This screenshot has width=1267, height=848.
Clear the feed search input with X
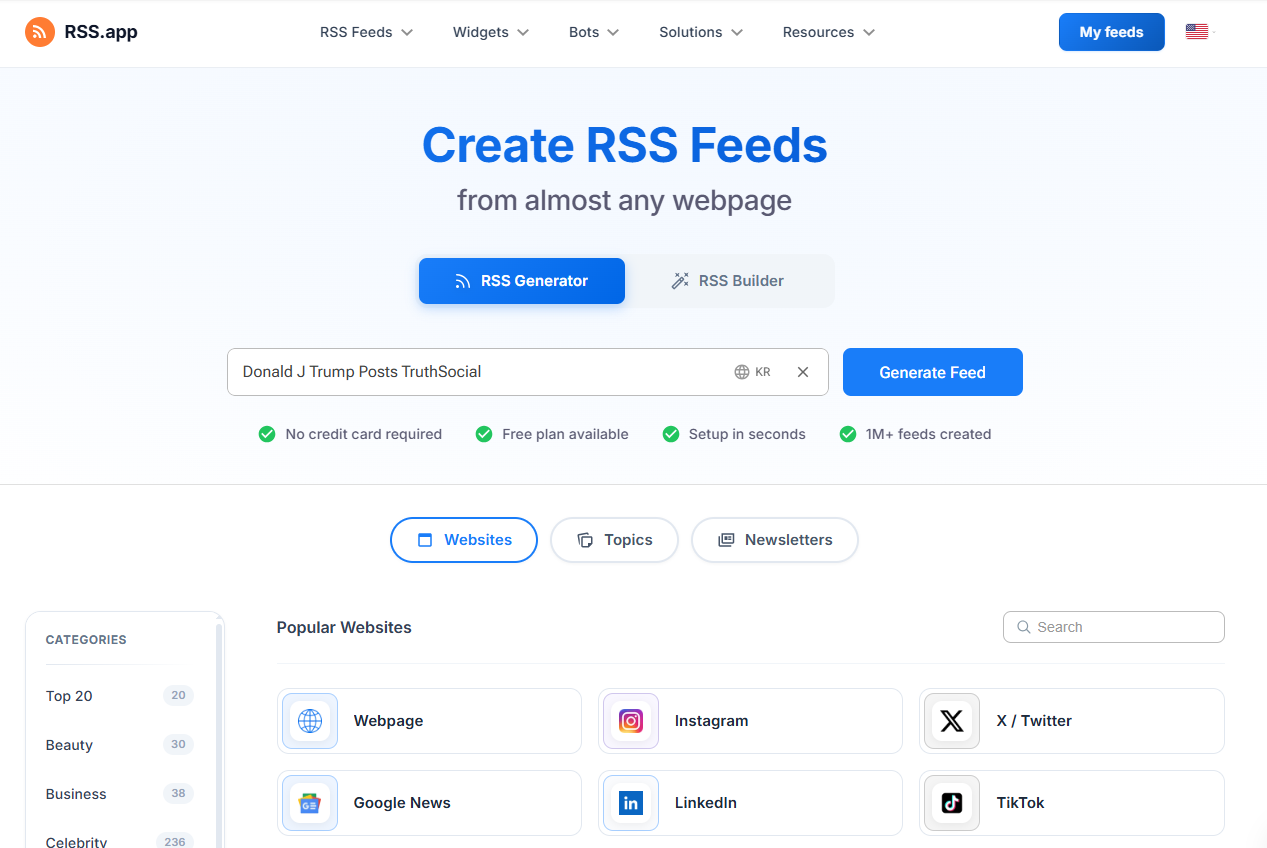click(x=803, y=372)
